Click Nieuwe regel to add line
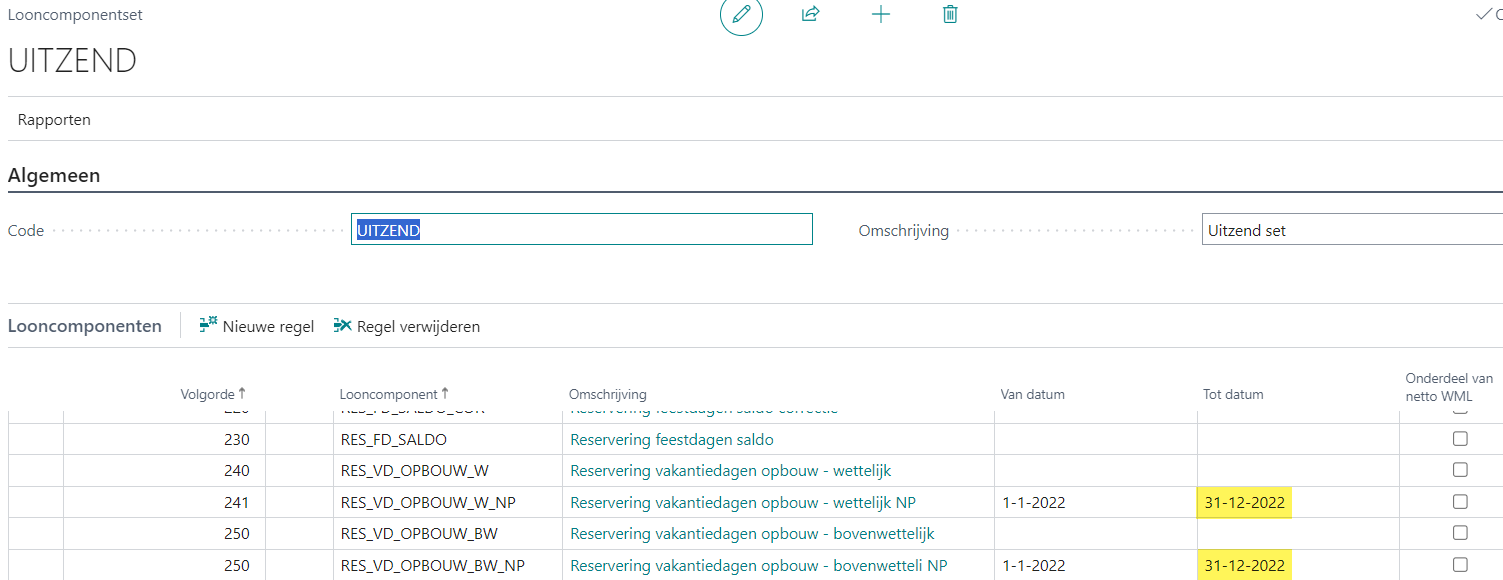Screen dimensions: 1503x580 [x=257, y=326]
